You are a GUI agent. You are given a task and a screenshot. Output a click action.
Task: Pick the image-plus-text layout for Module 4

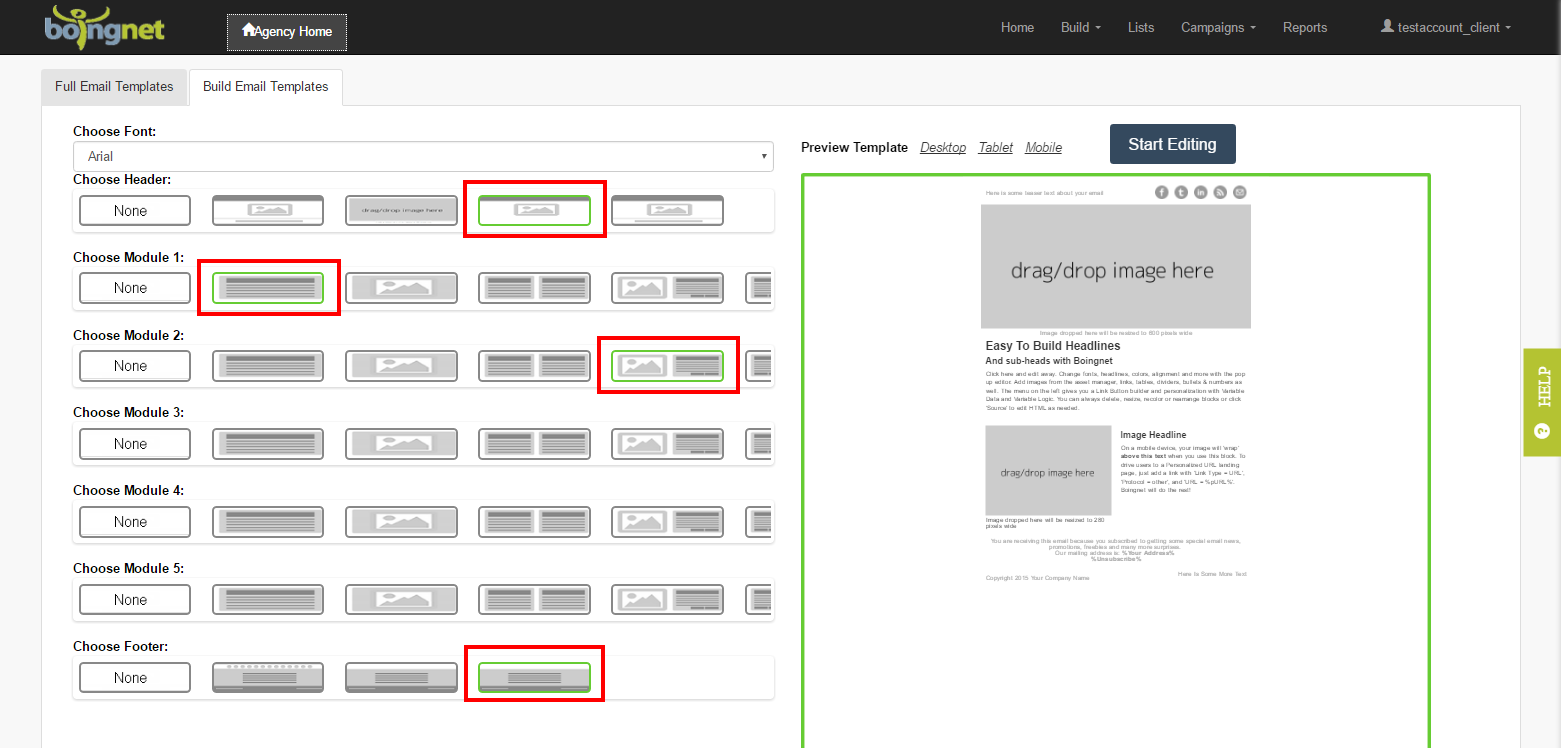point(667,522)
